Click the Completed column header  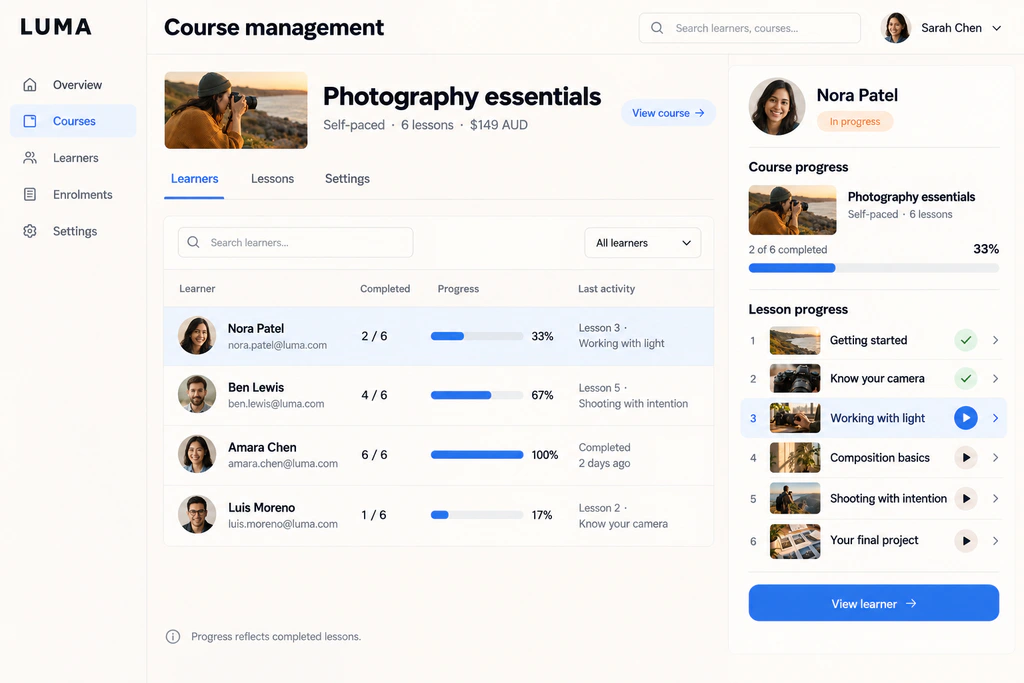click(x=385, y=289)
